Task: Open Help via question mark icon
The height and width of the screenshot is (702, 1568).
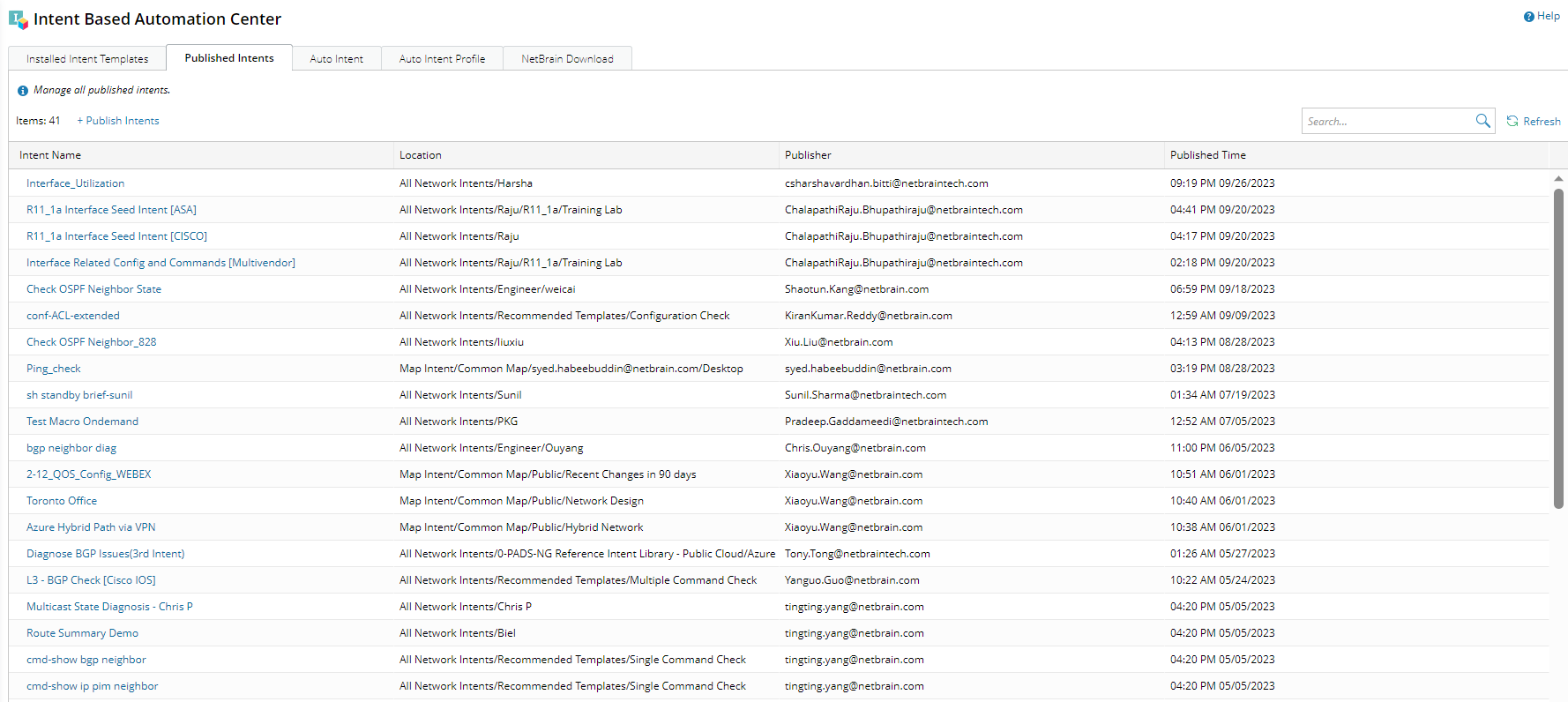Action: tap(1528, 17)
